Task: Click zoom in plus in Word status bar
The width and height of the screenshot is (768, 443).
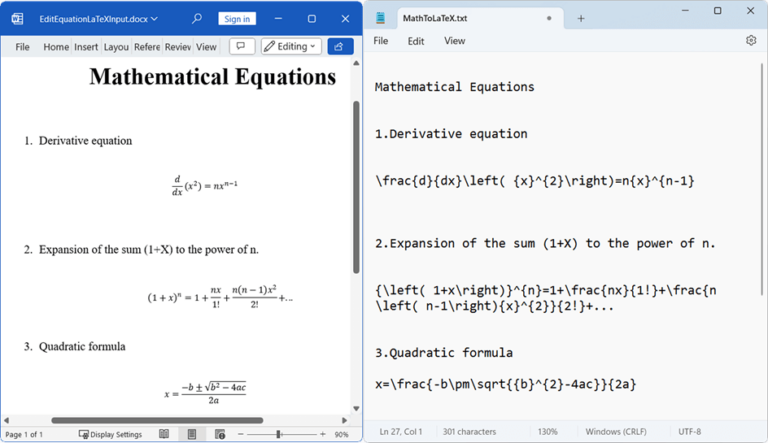Action: point(319,434)
